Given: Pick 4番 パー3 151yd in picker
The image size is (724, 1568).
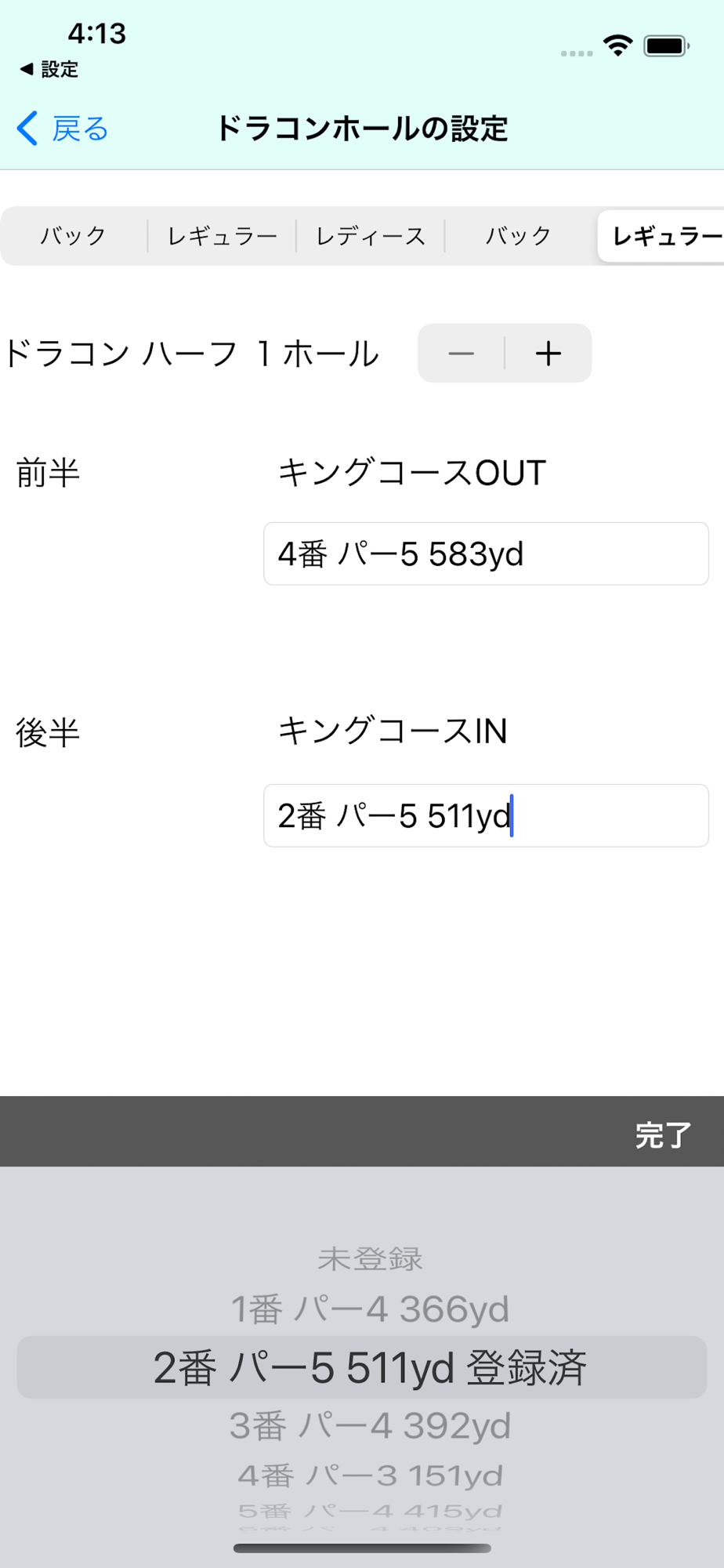Looking at the screenshot, I should point(370,1476).
